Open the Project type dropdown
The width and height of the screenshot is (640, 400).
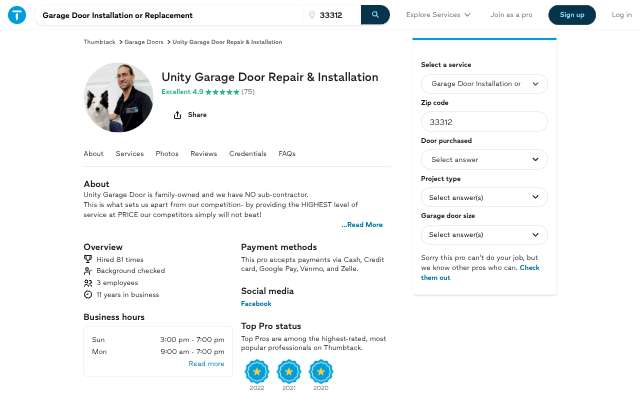coord(484,198)
